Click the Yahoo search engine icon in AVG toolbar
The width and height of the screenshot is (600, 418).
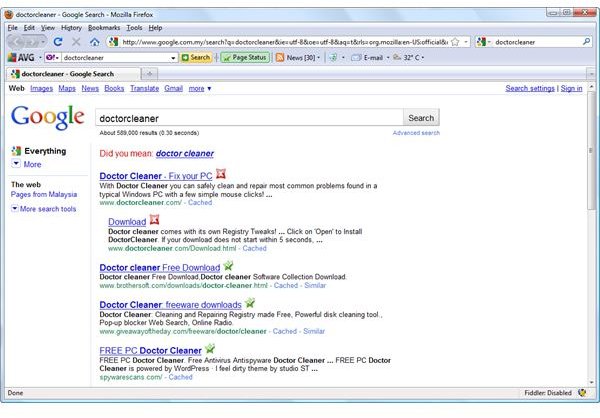pyautogui.click(x=50, y=57)
